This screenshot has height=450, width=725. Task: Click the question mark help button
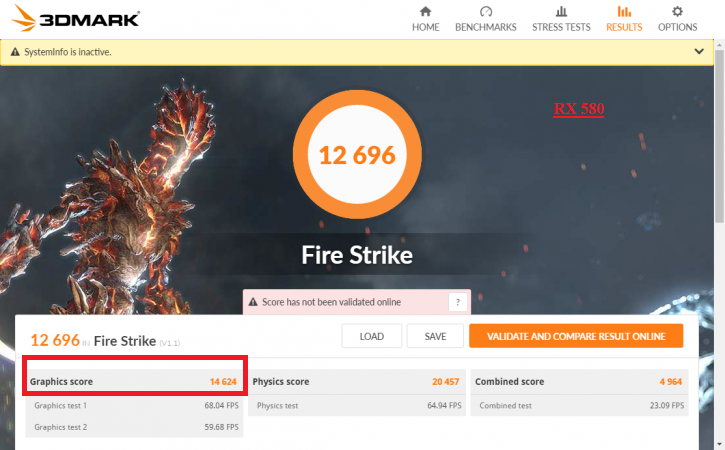click(x=458, y=302)
